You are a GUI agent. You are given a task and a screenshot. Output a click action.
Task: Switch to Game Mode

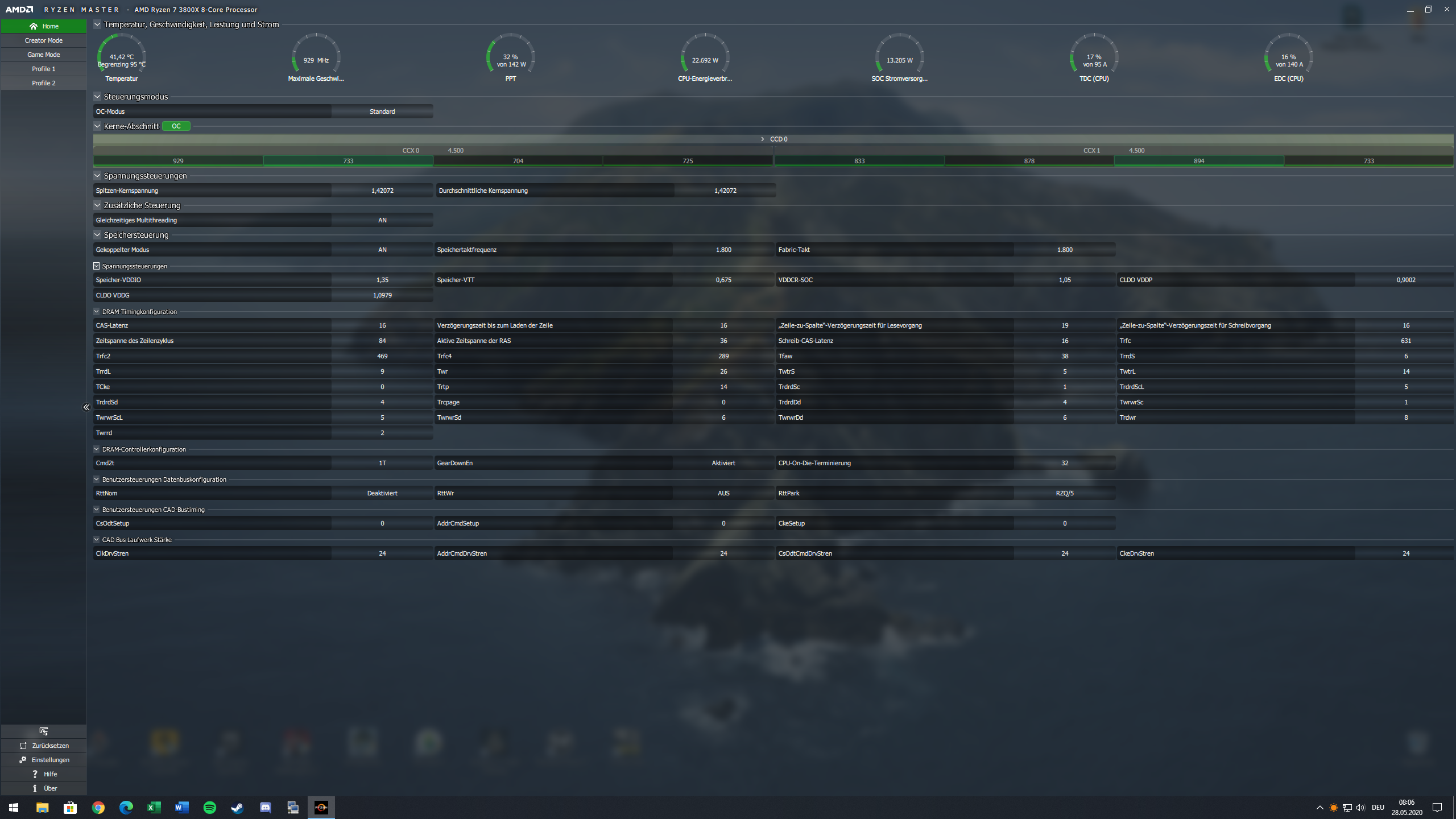[44, 55]
